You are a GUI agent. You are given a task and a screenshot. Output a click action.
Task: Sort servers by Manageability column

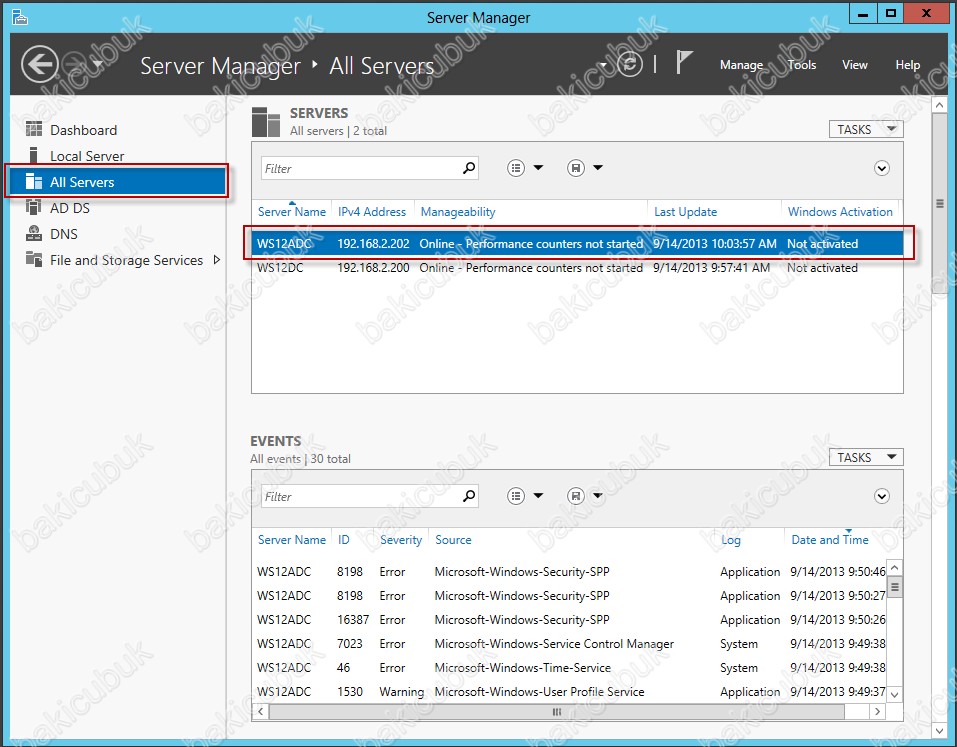tap(458, 212)
